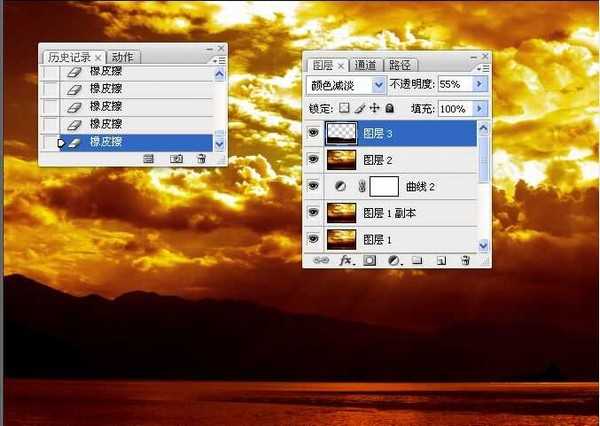600x426 pixels.
Task: Select the 曲线 2 layer mask thumbnail
Action: 385,186
